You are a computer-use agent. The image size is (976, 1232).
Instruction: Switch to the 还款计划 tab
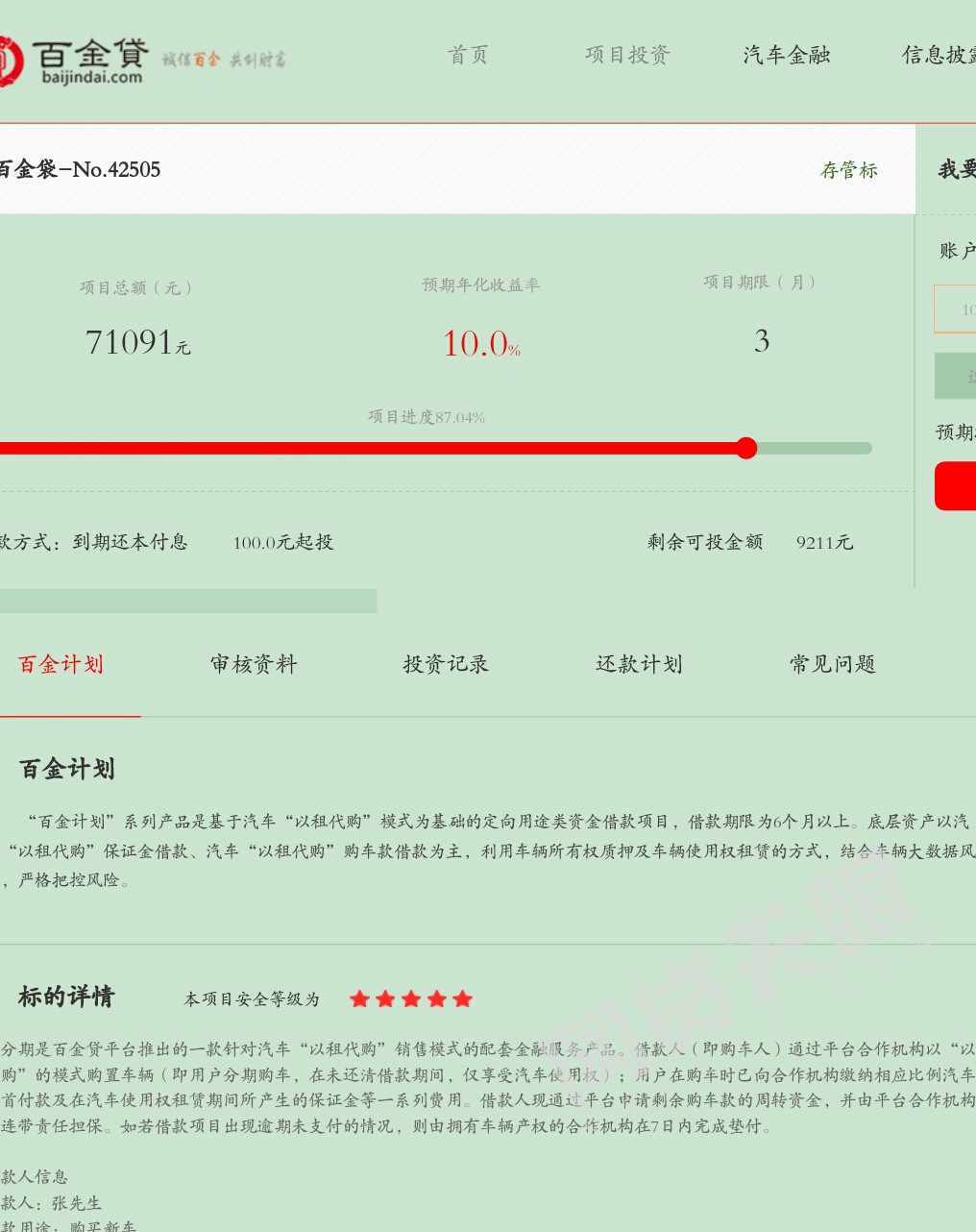click(639, 664)
